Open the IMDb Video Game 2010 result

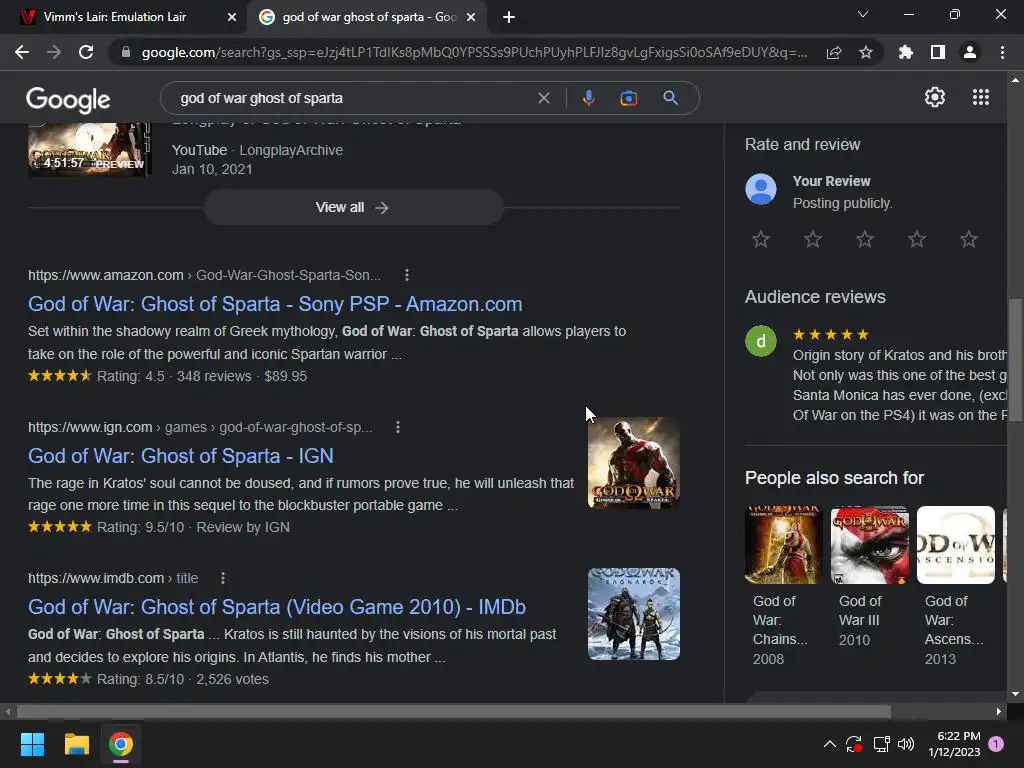277,607
